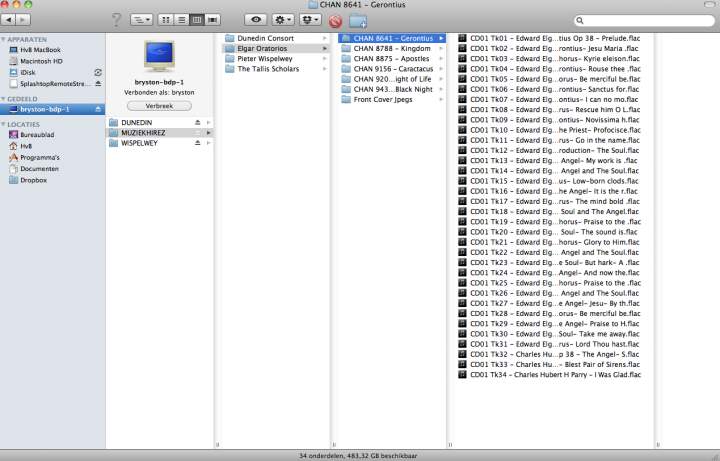The width and height of the screenshot is (720, 461).
Task: Click the window toolbar toggle pill button
Action: (710, 4)
